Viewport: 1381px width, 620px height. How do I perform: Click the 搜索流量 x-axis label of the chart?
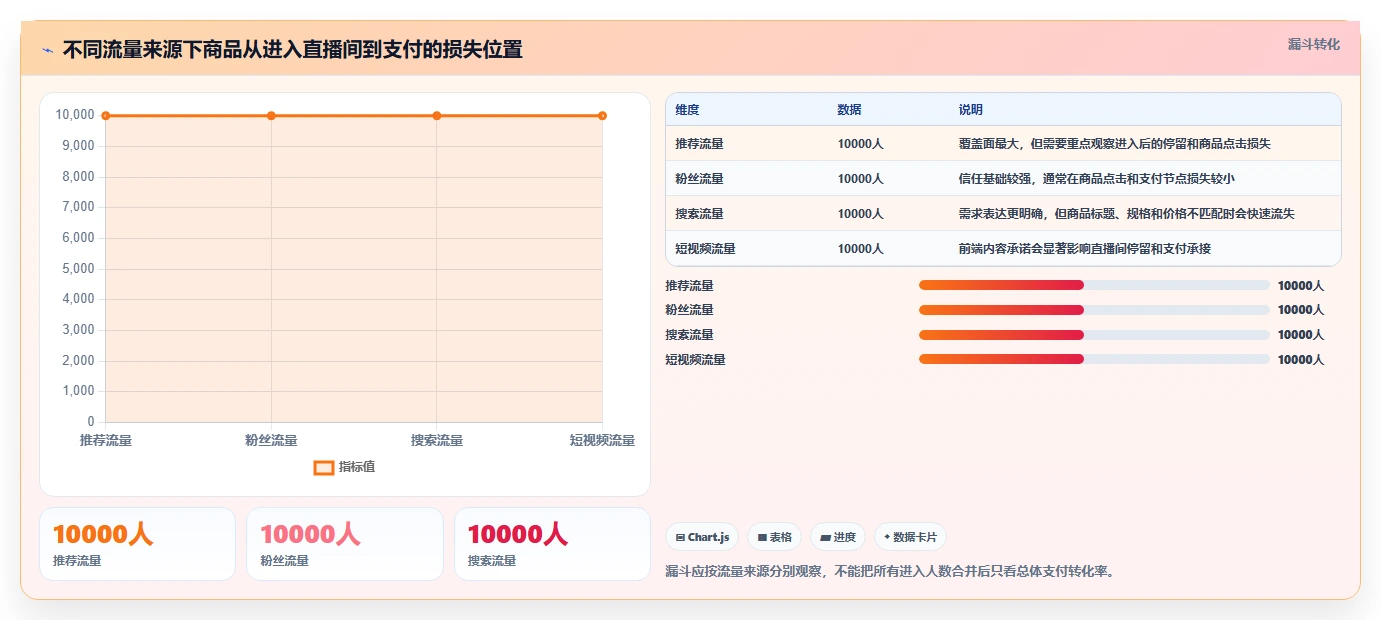437,441
